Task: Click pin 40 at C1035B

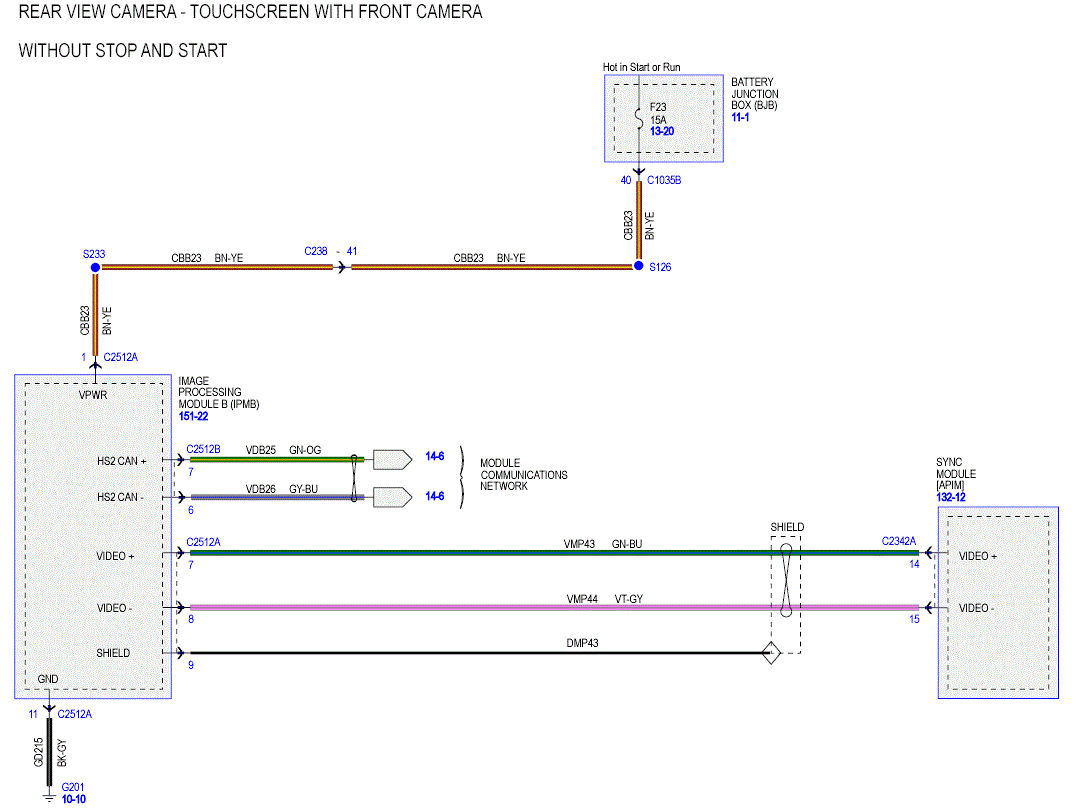Action: pos(626,180)
